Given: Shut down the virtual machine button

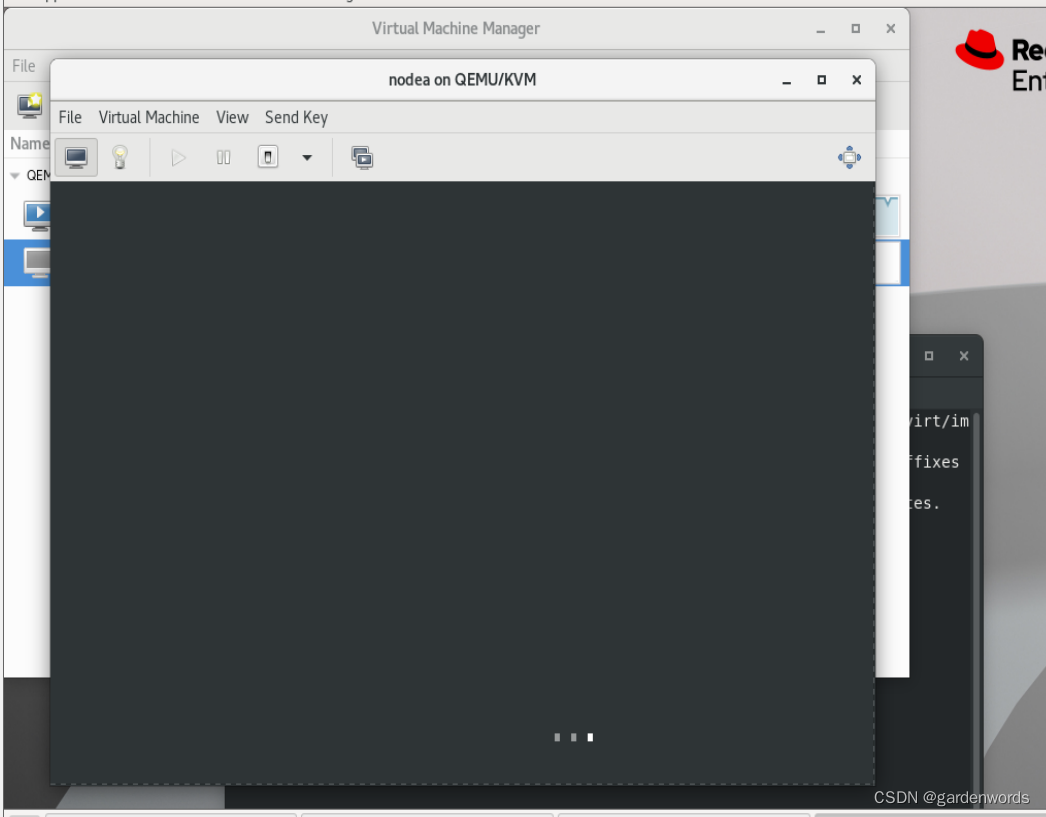Looking at the screenshot, I should [x=268, y=157].
